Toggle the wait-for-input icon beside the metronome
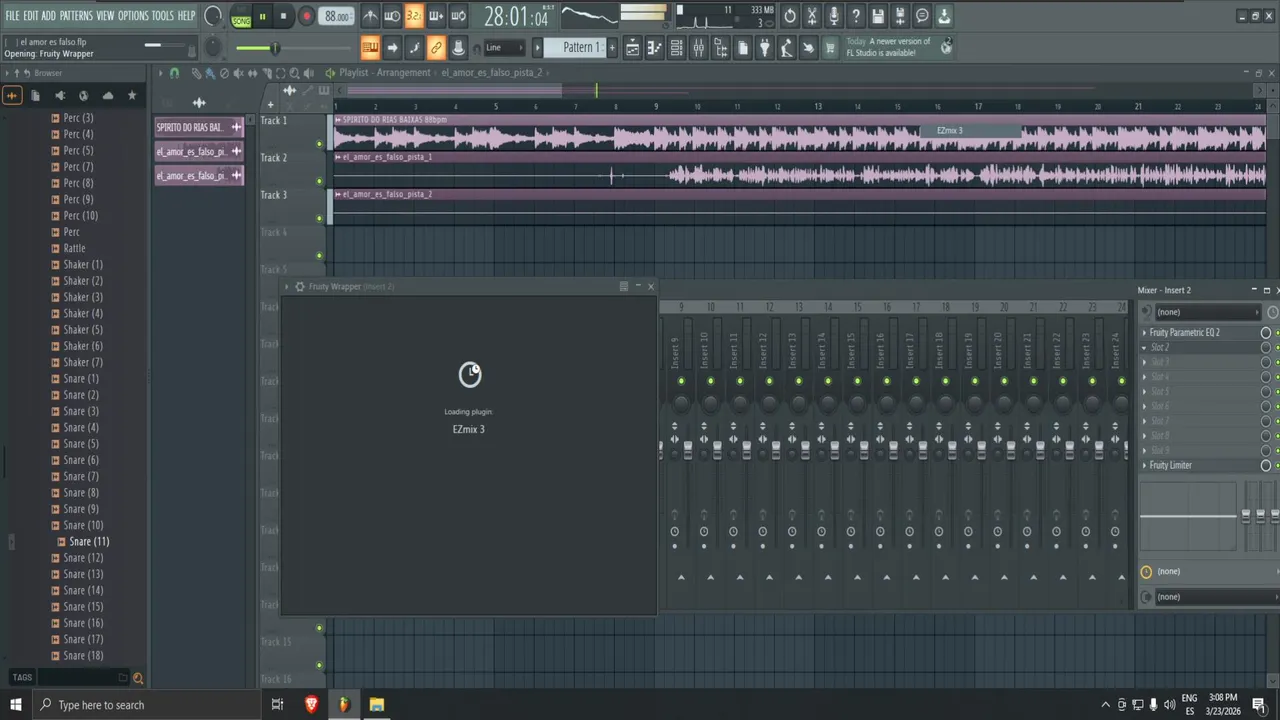1280x720 pixels. coord(392,16)
